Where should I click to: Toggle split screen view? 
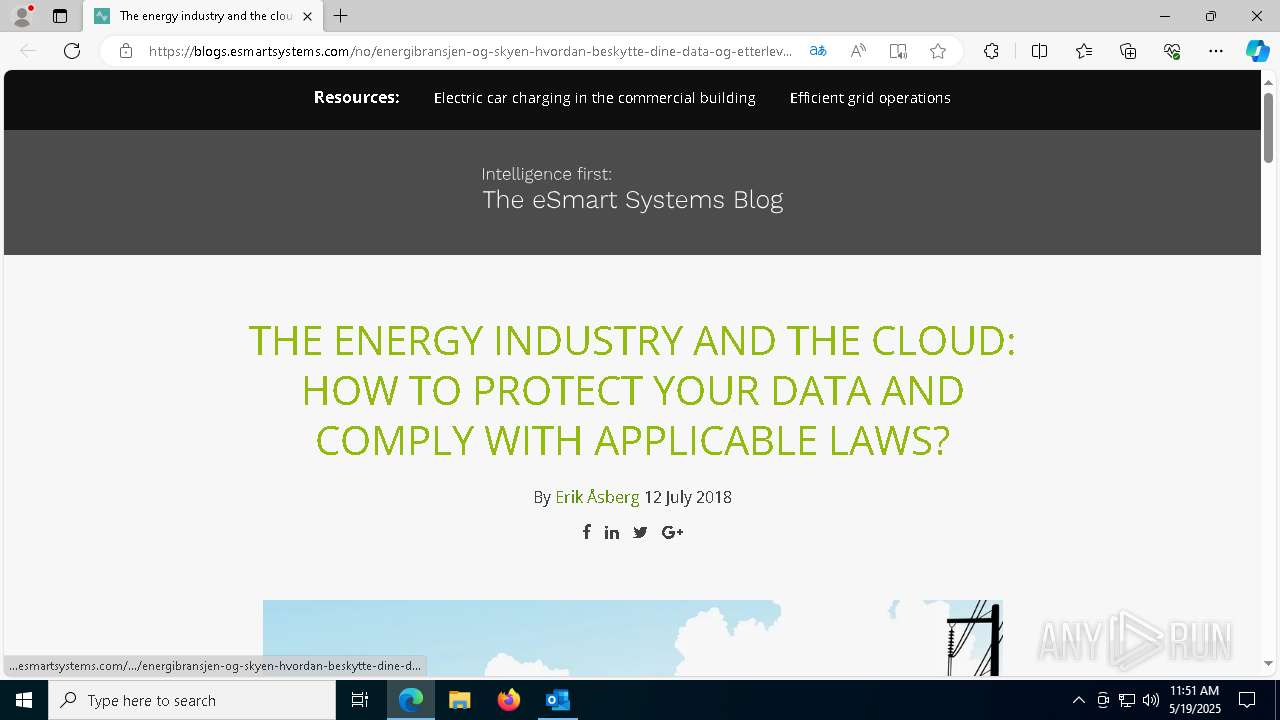tap(1039, 51)
